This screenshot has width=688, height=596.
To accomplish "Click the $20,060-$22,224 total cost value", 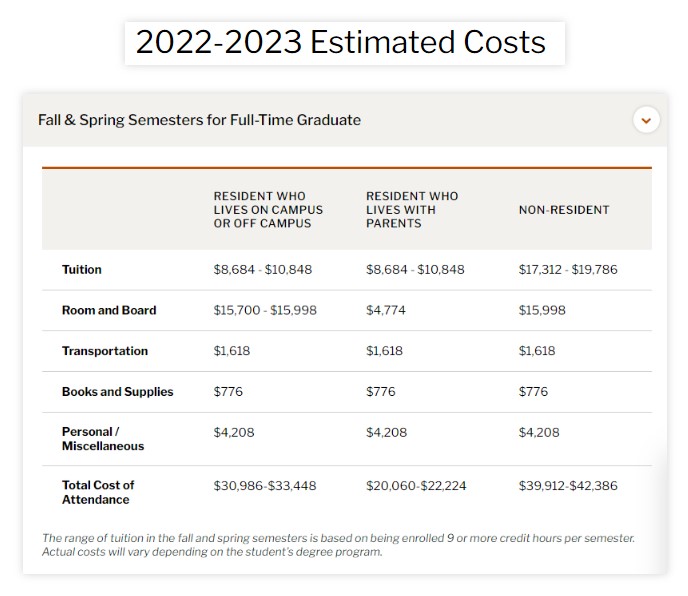I will (x=416, y=486).
